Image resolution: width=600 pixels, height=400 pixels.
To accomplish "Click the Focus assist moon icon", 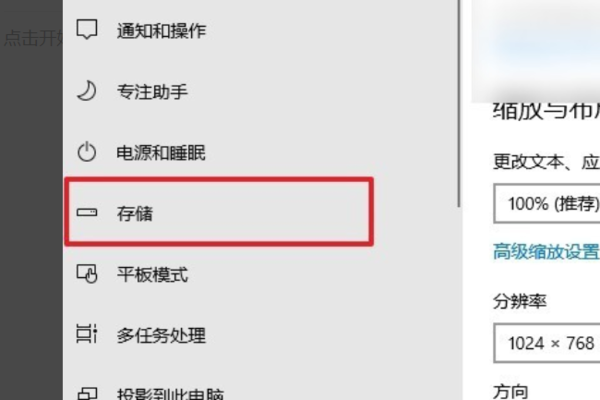I will click(87, 91).
